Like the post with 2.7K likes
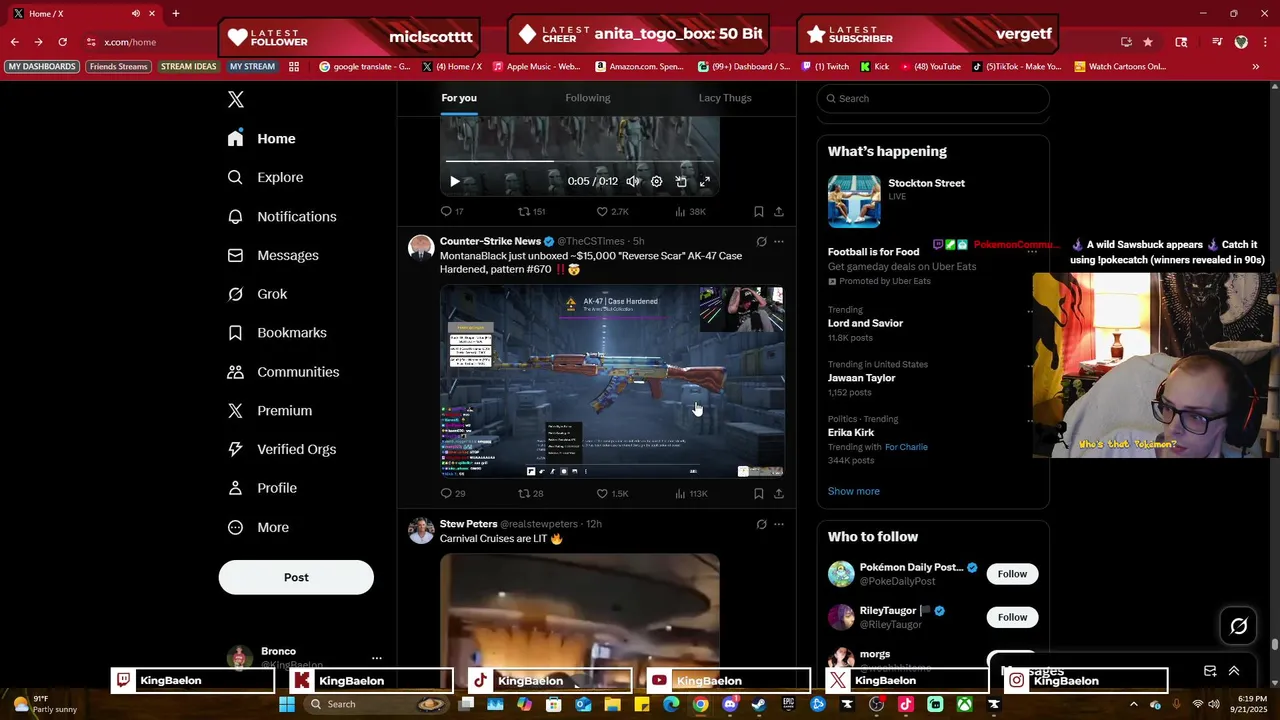The image size is (1280, 720). pyautogui.click(x=612, y=211)
